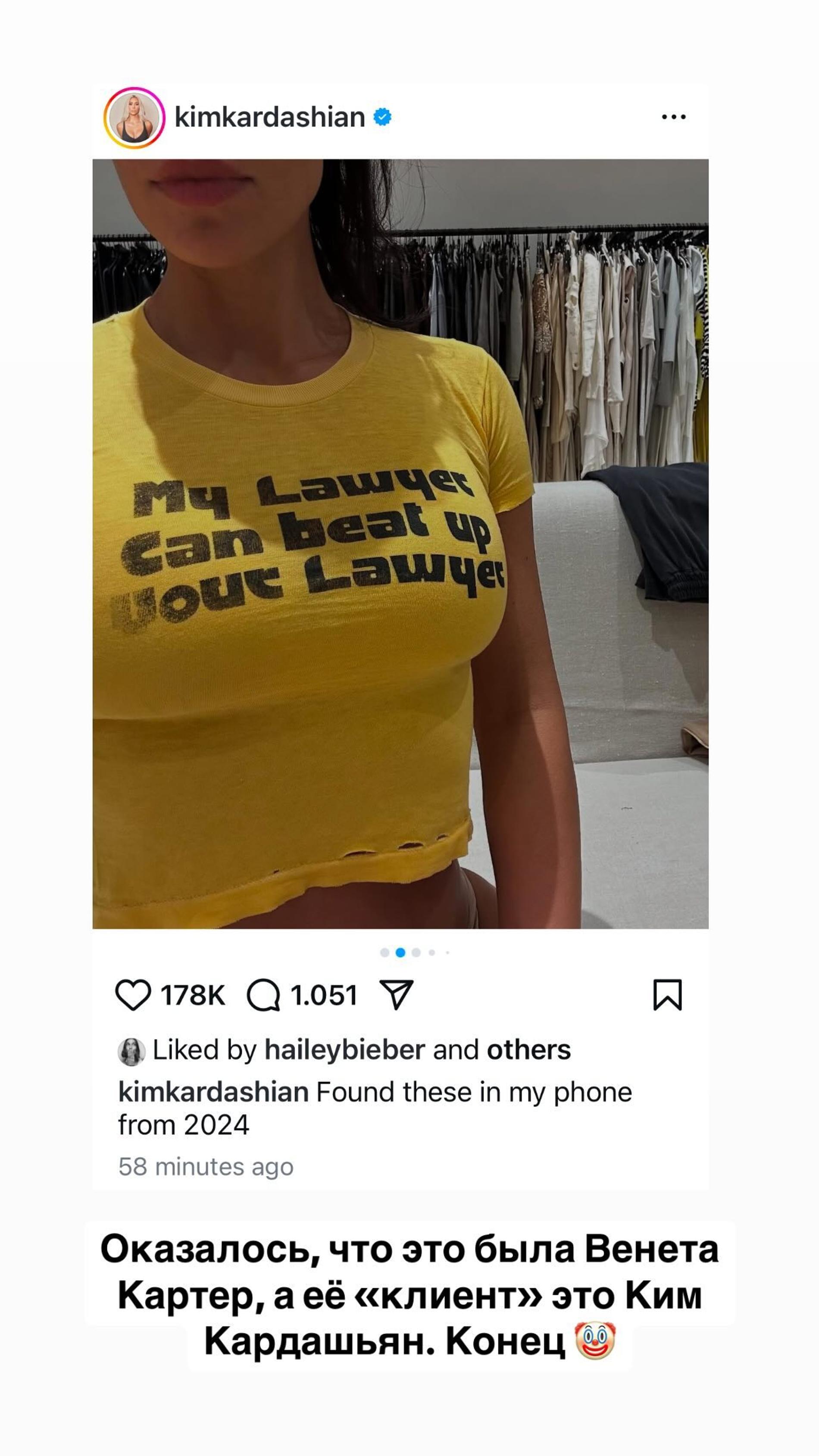Click the blue verified badge
The height and width of the screenshot is (1456, 819).
click(383, 117)
